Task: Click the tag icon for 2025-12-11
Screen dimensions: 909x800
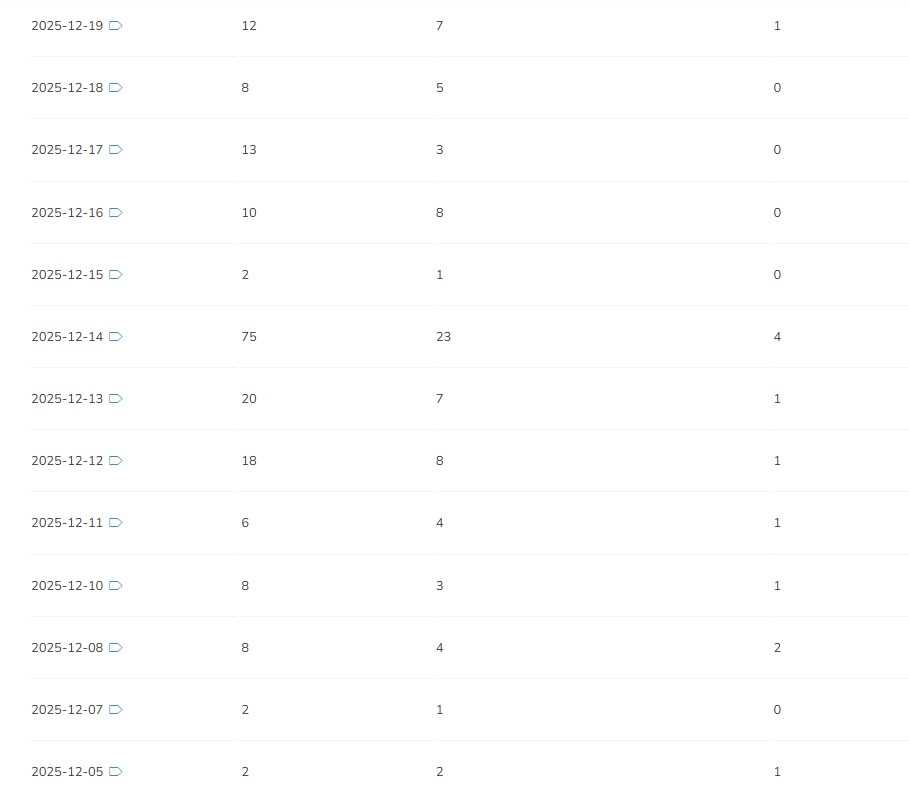Action: (x=116, y=523)
